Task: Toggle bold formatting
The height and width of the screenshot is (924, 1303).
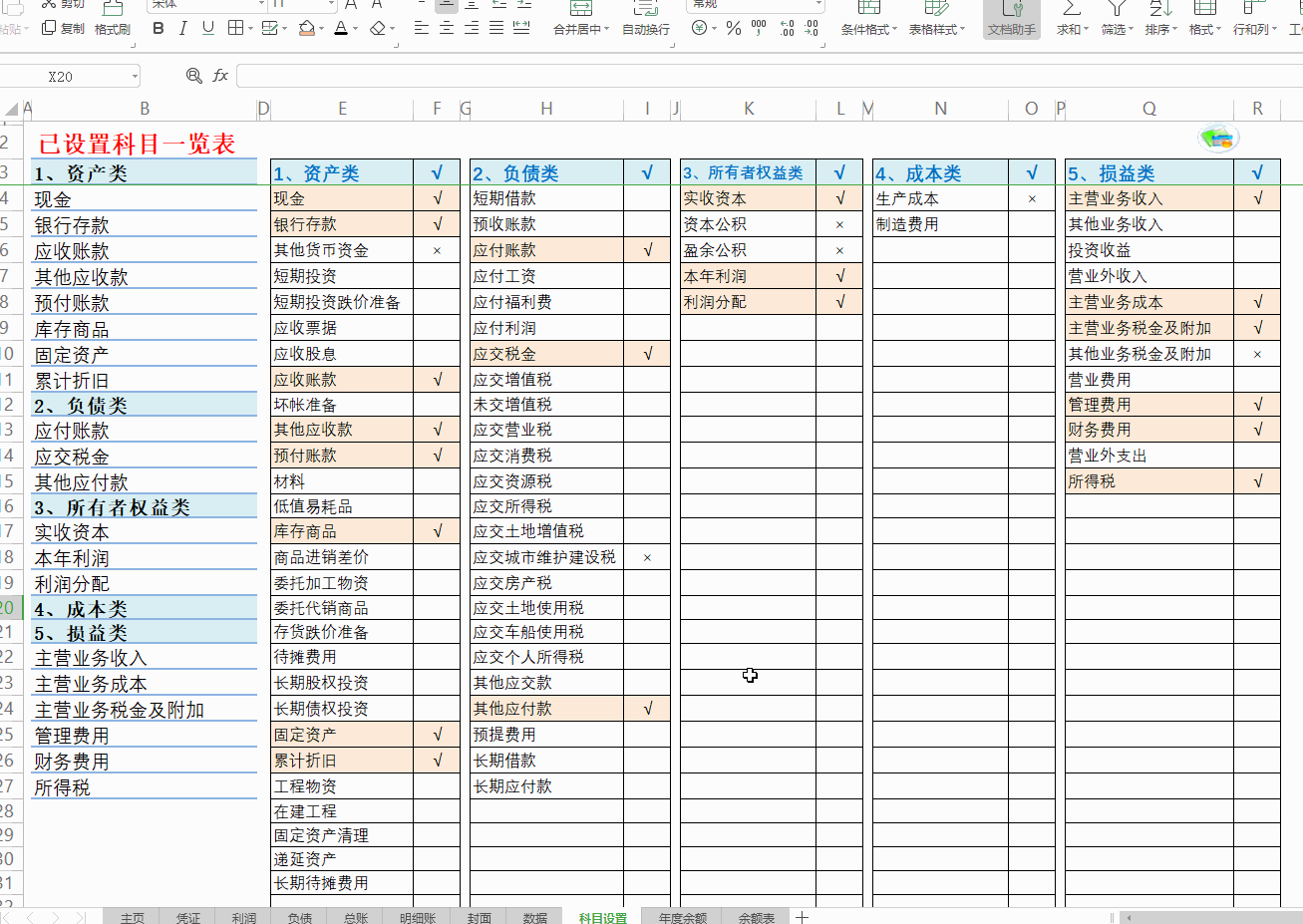Action: pos(157,27)
